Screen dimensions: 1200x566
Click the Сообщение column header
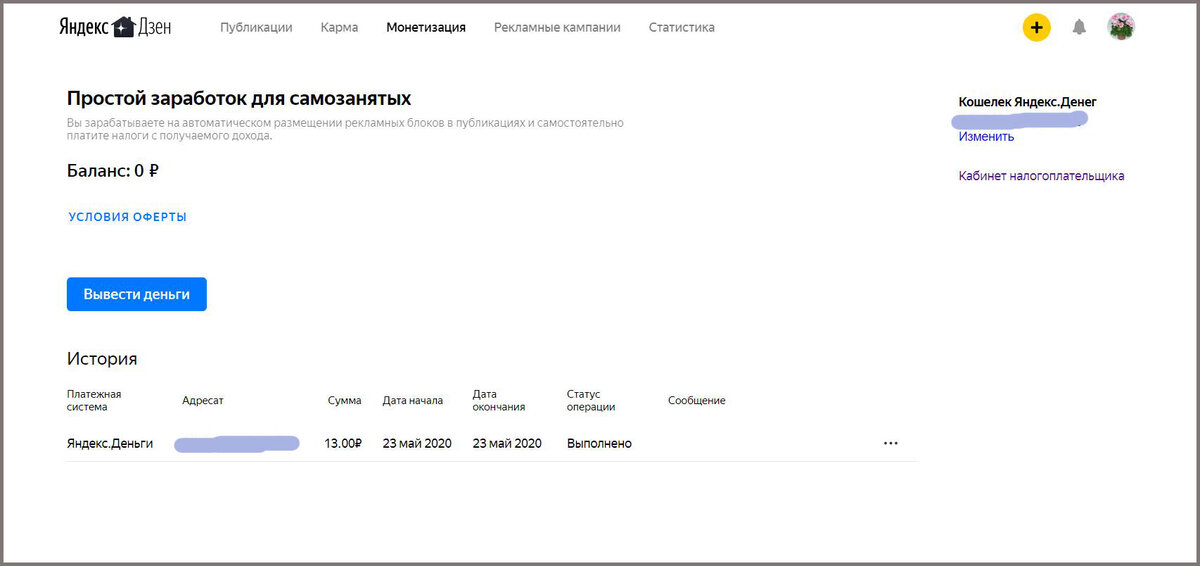(697, 400)
